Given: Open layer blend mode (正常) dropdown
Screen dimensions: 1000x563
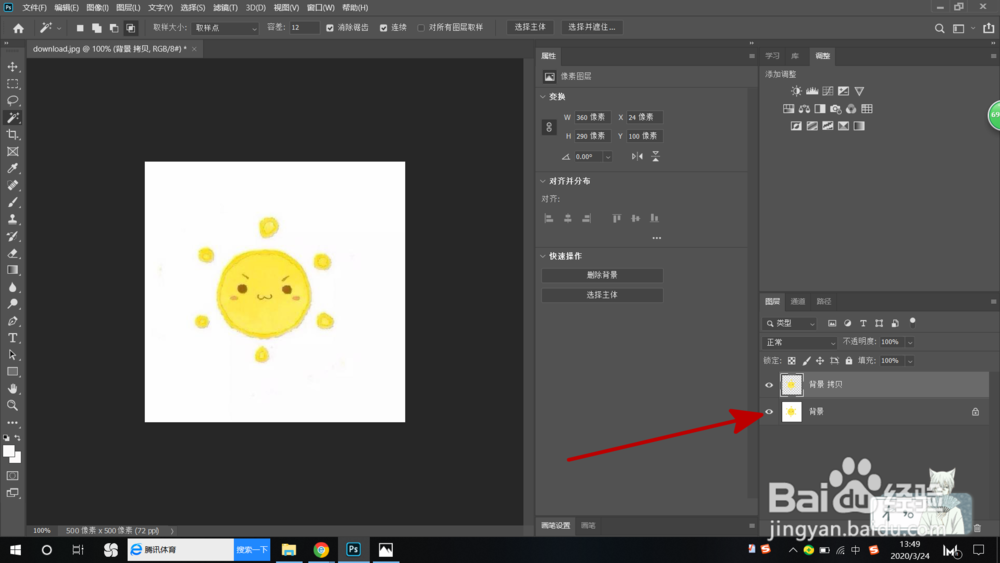Looking at the screenshot, I should pyautogui.click(x=800, y=342).
